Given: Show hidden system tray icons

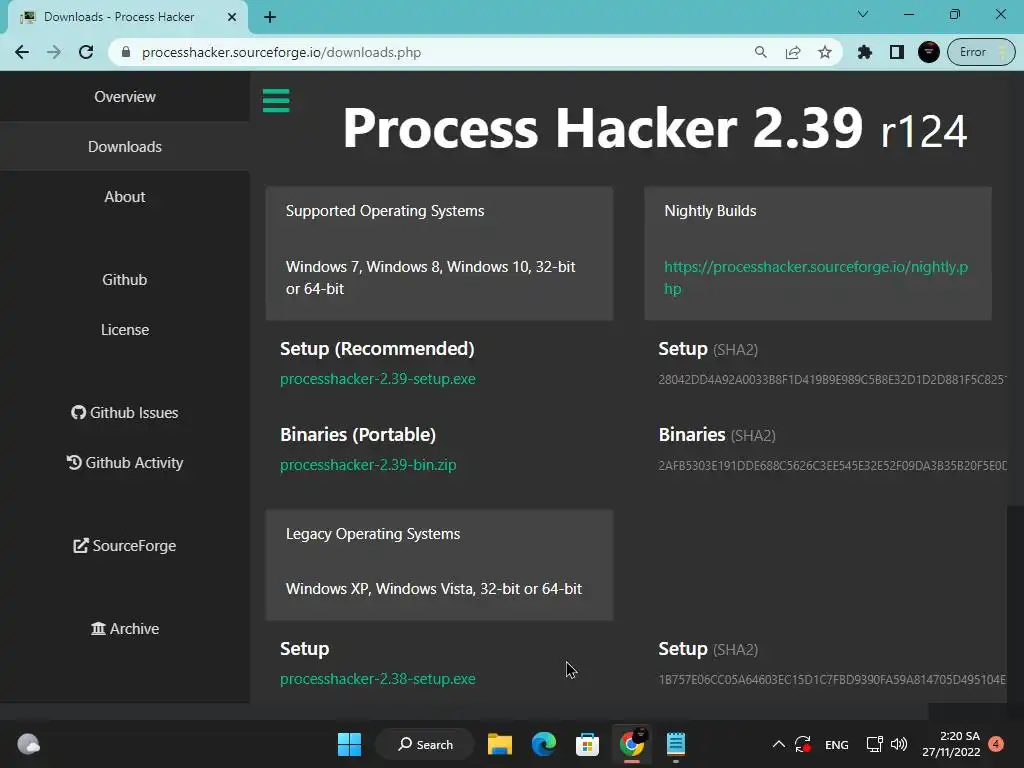Looking at the screenshot, I should 778,744.
